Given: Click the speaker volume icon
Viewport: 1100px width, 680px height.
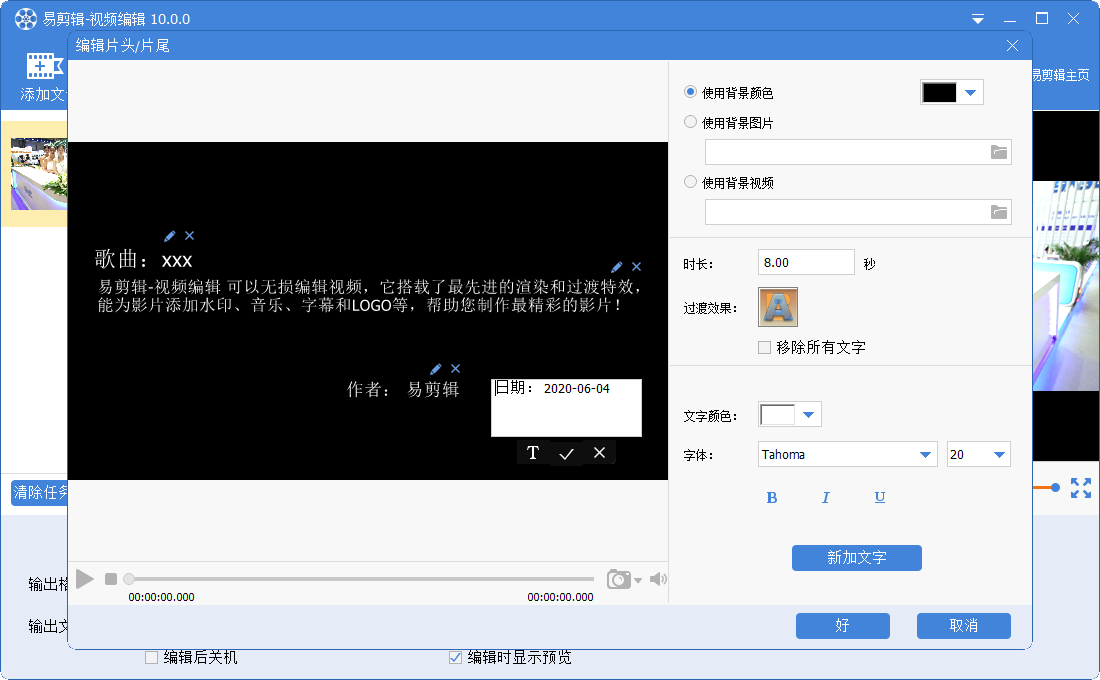Looking at the screenshot, I should (x=657, y=579).
